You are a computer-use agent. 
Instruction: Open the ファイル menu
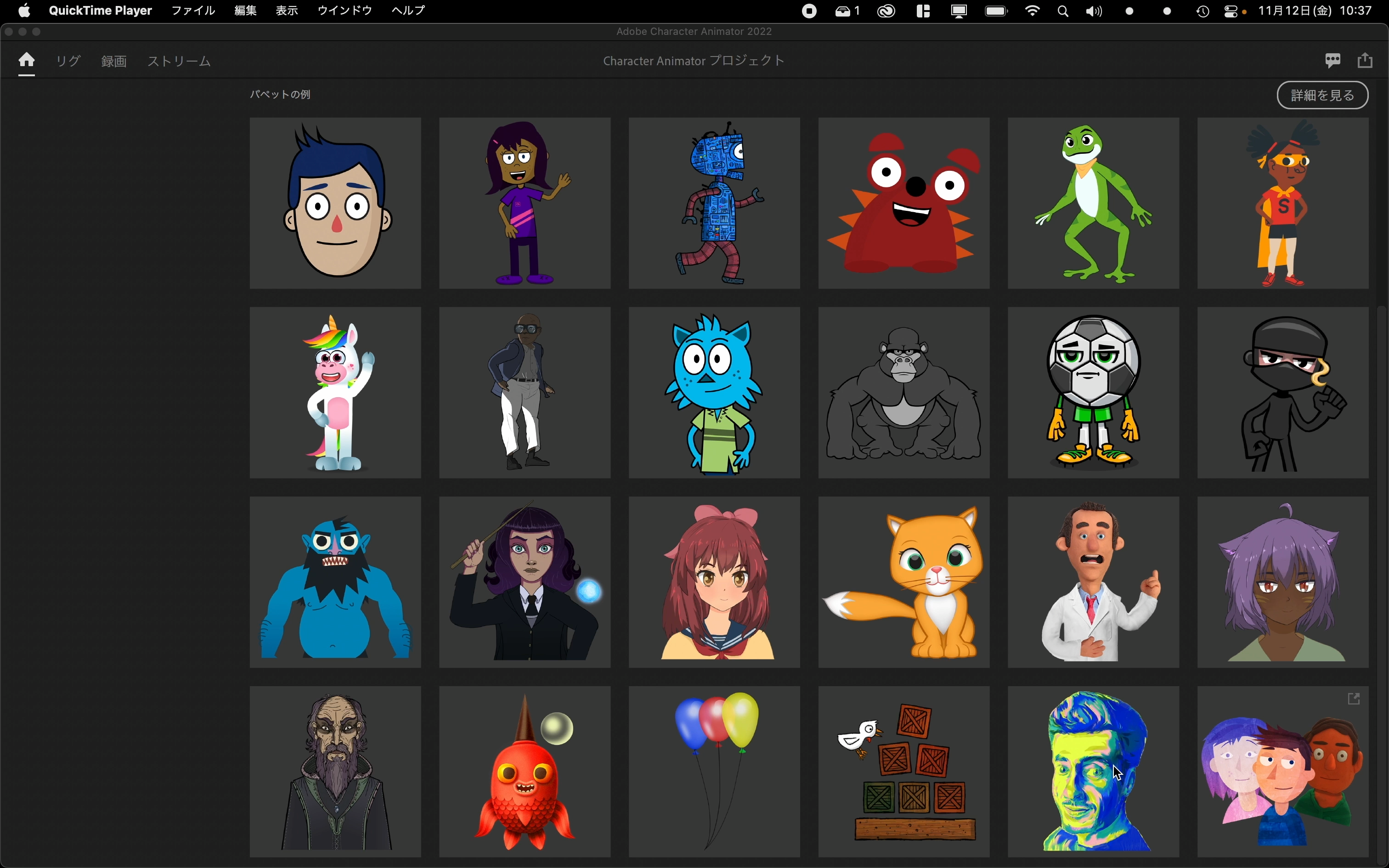click(x=193, y=10)
